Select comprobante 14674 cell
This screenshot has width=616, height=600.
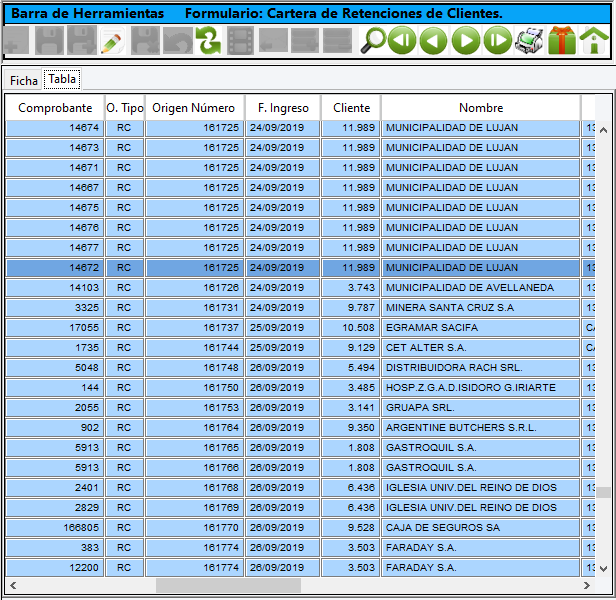point(55,128)
